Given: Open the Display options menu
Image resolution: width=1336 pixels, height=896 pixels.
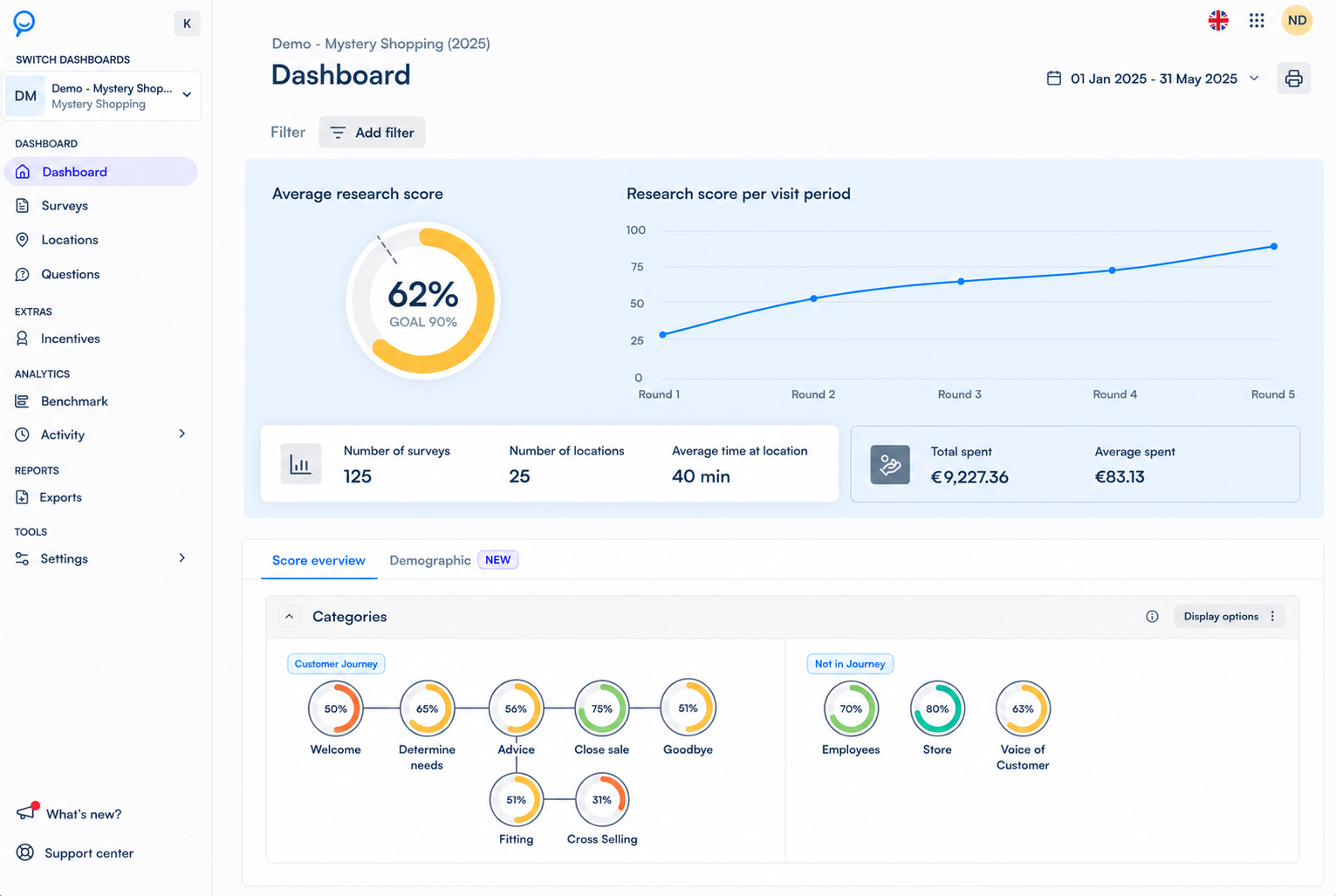Looking at the screenshot, I should 1230,617.
